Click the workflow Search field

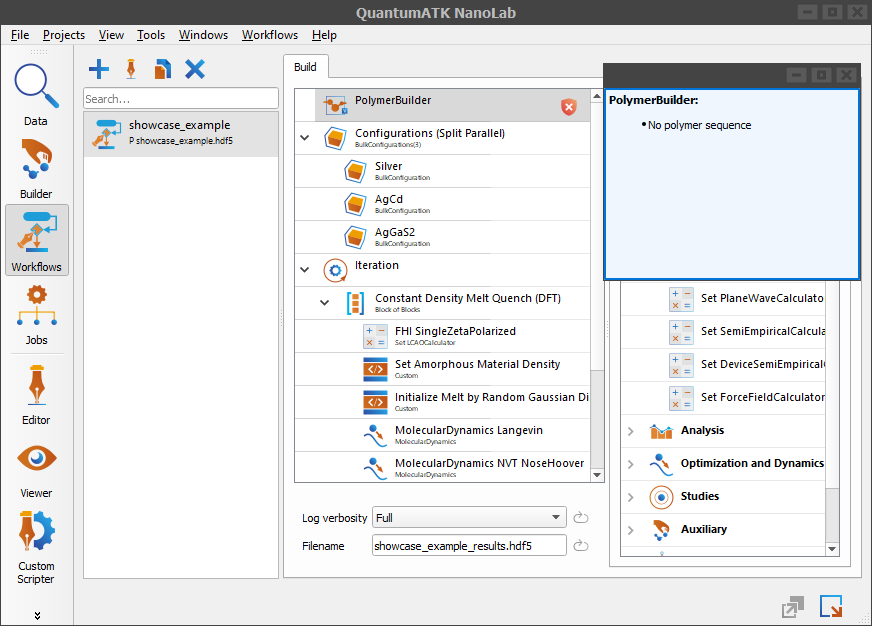pyautogui.click(x=181, y=98)
